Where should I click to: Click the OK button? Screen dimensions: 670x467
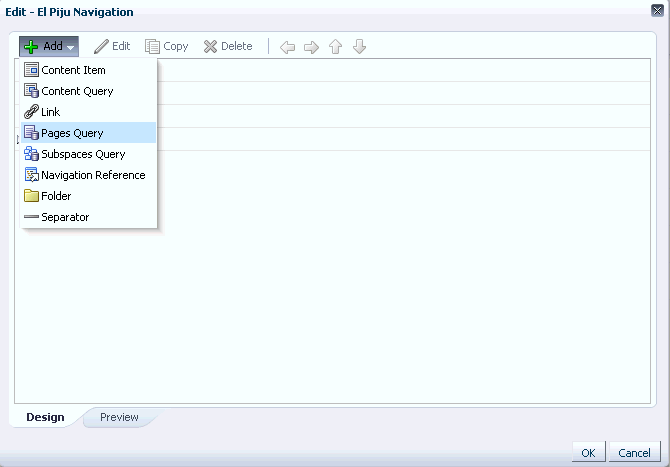[x=588, y=452]
